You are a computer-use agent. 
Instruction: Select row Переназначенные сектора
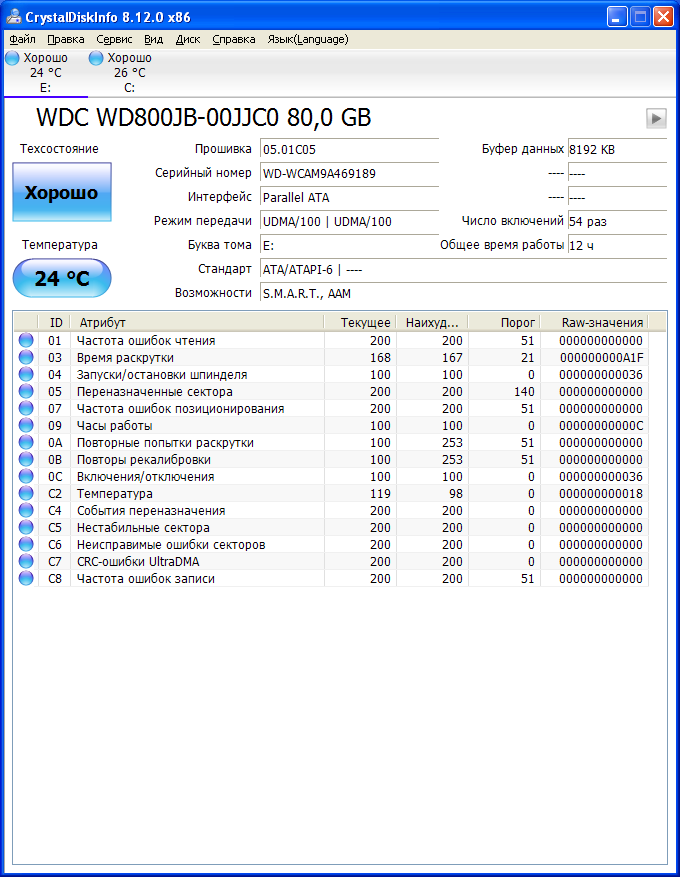coord(331,392)
